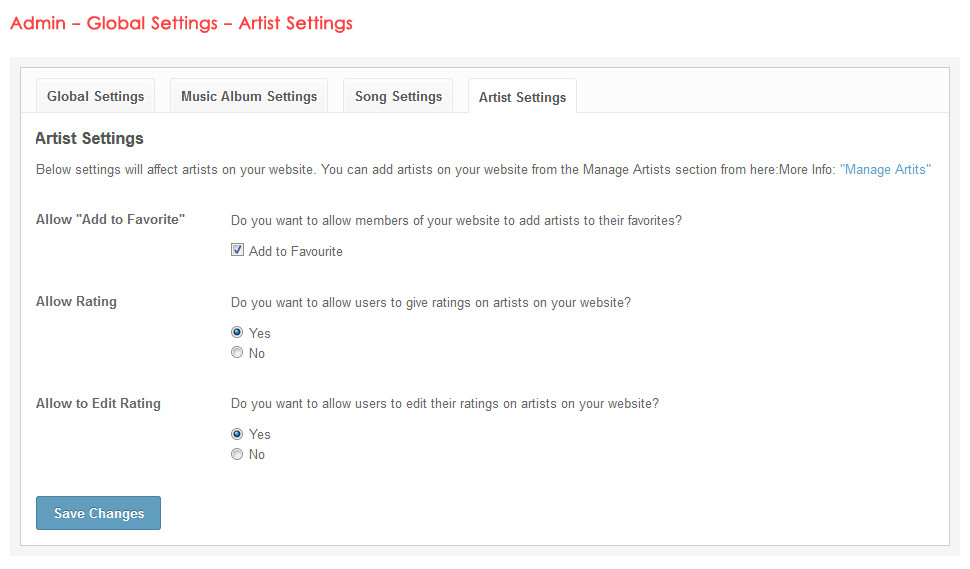Open the "Manage Artits" link
Viewport: 970px width, 569px height.
[x=885, y=170]
